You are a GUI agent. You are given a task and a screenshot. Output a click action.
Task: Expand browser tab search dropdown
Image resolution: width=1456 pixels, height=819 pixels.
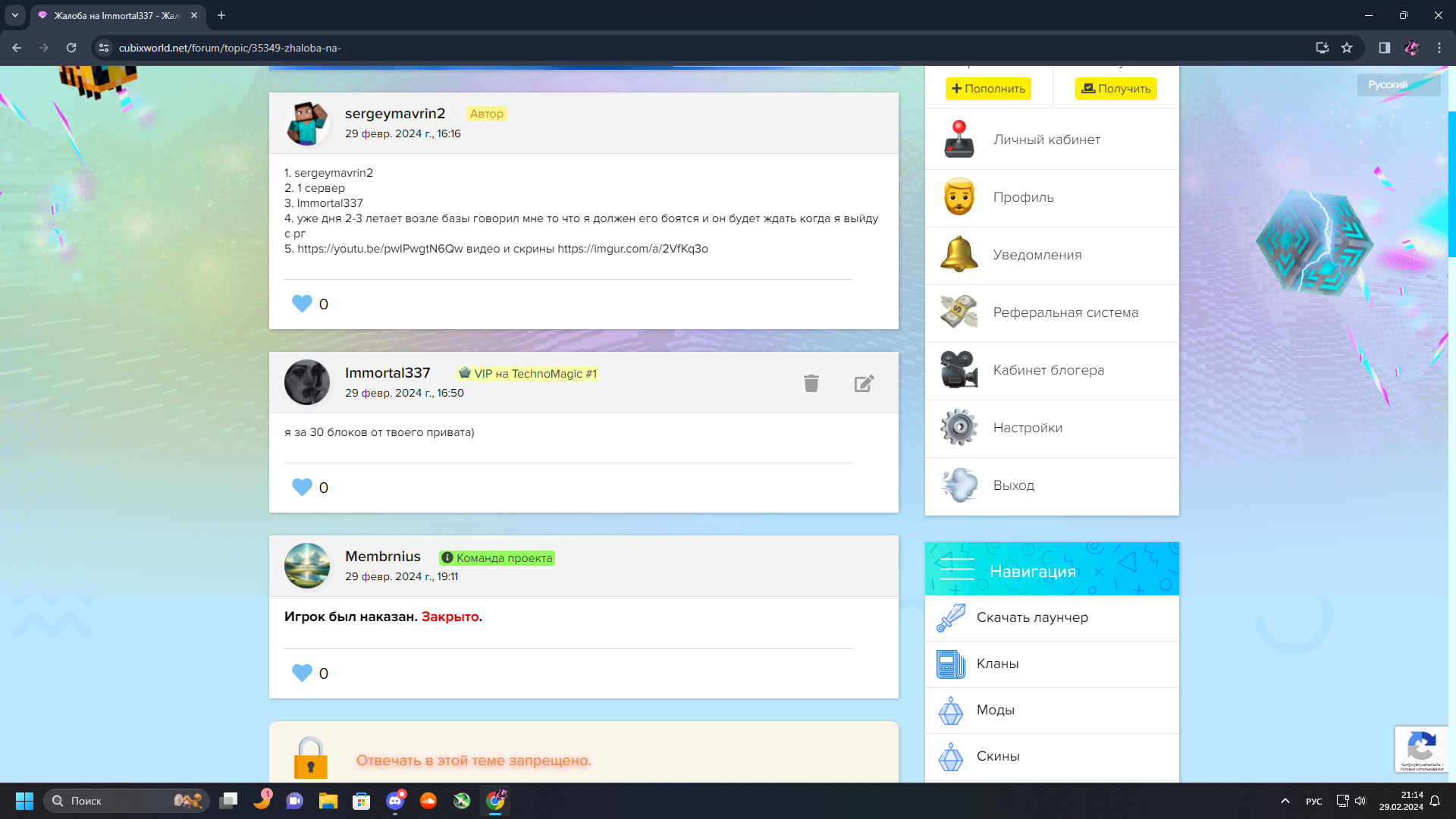(14, 15)
